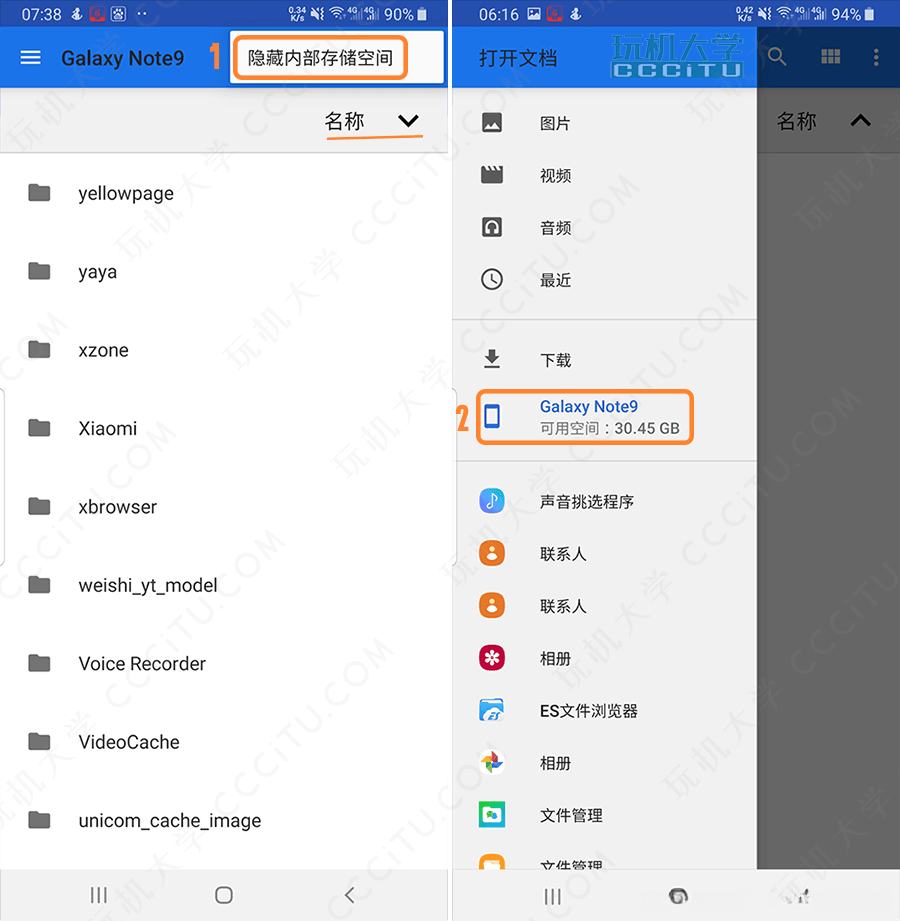900x921 pixels.
Task: Open the 音频 category icon
Action: (x=492, y=227)
